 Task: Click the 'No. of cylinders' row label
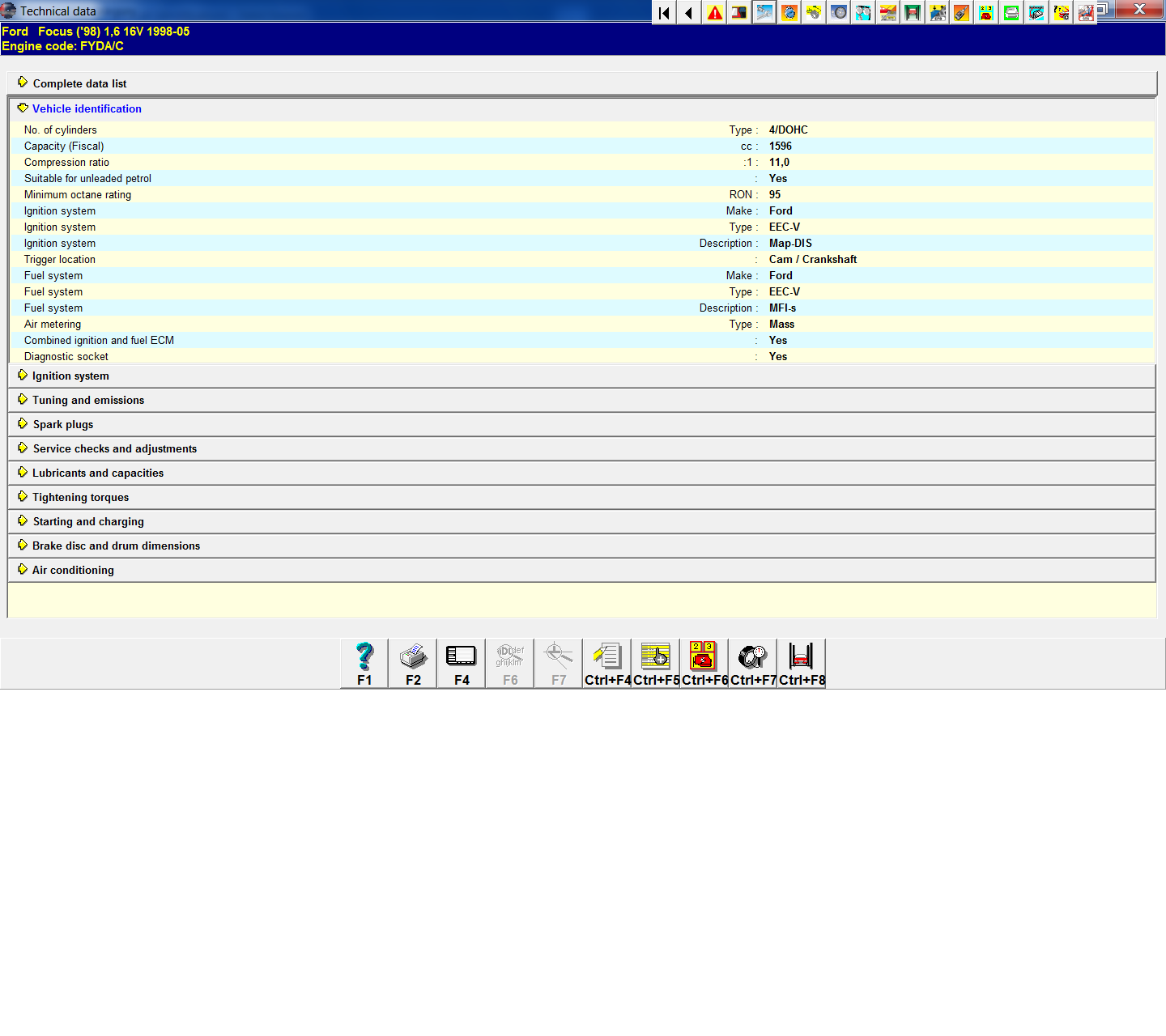tap(61, 129)
